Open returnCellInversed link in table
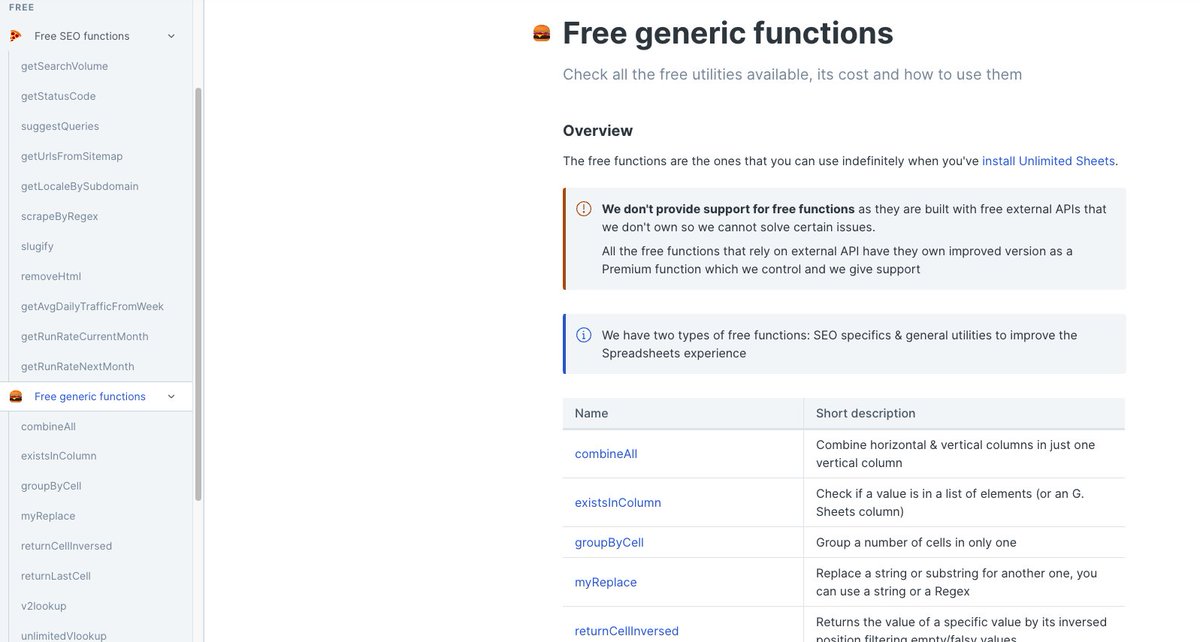The image size is (1200, 642). pyautogui.click(x=627, y=631)
